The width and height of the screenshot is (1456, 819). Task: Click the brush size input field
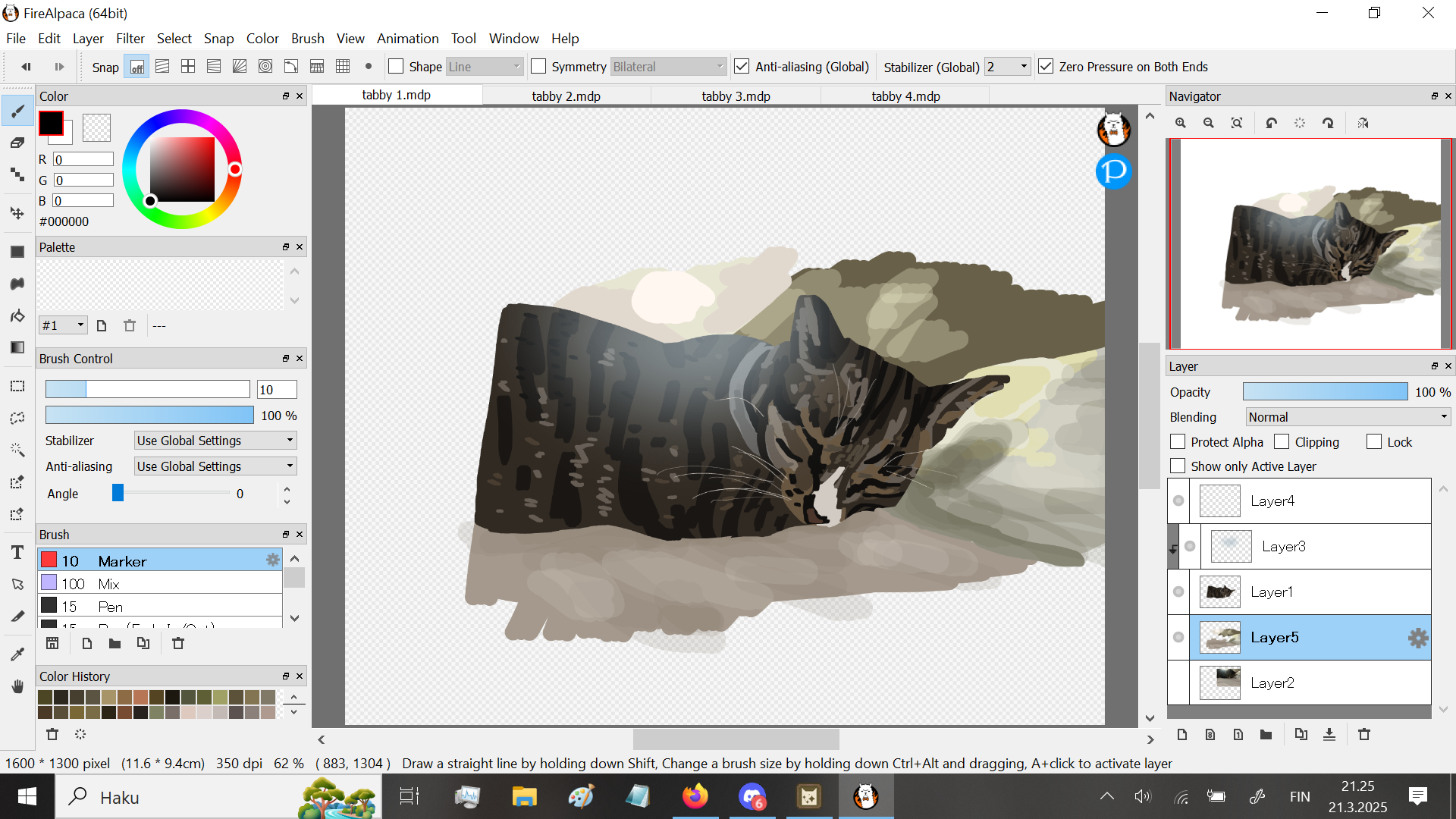[276, 390]
